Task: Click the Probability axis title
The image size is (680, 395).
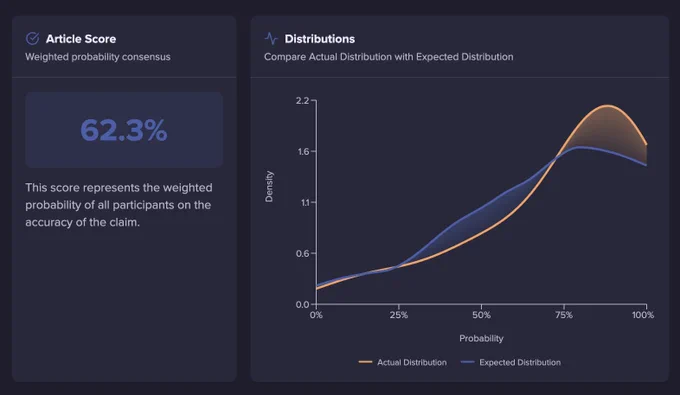Action: 481,338
